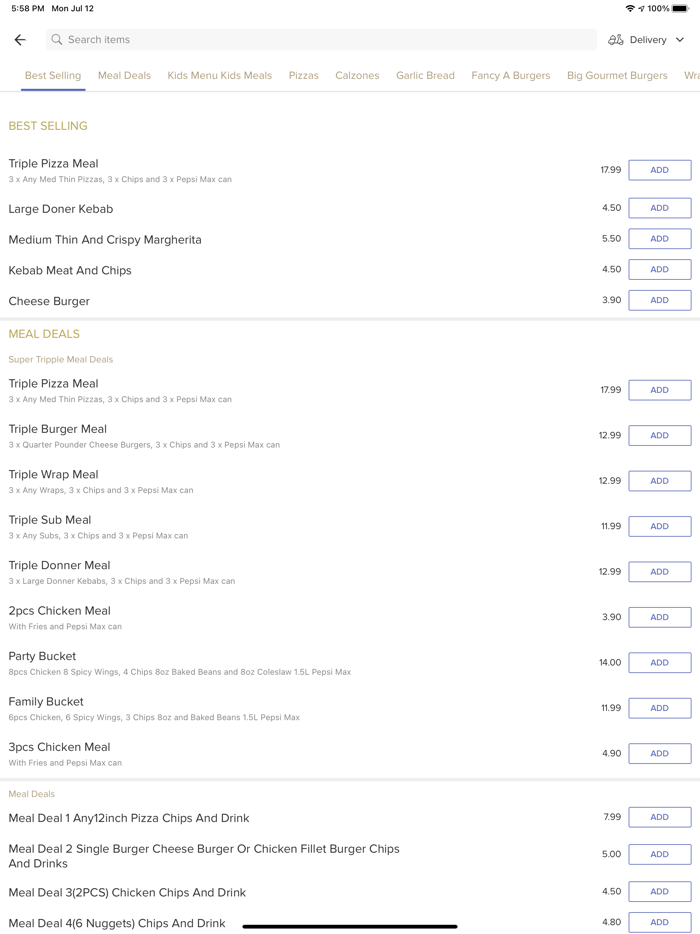Add the Party Bucket meal
This screenshot has width=700, height=934.
point(659,662)
